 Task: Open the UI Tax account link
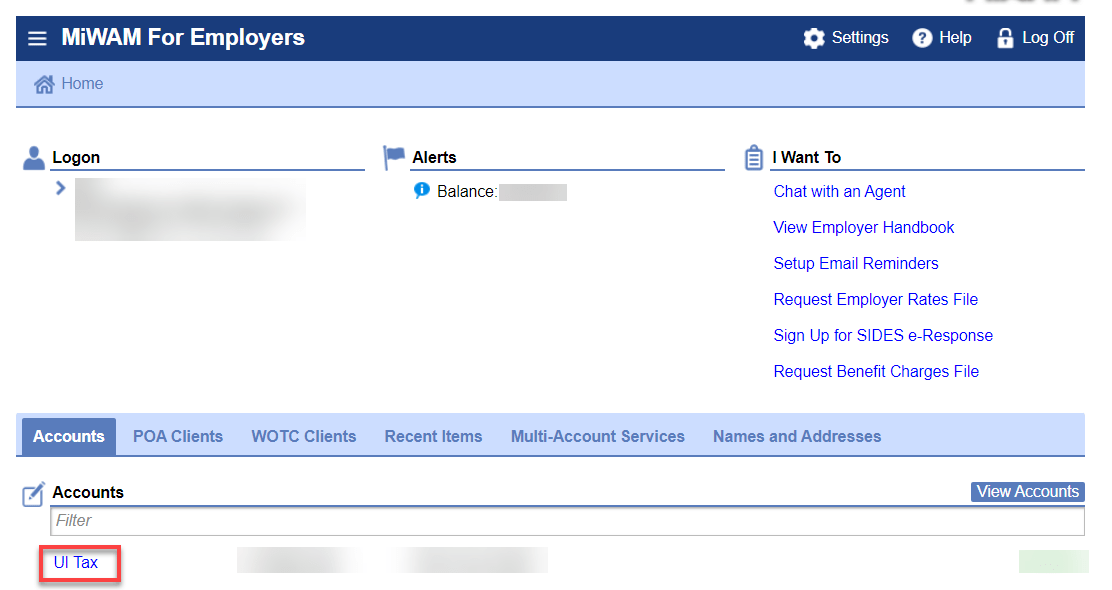click(76, 563)
